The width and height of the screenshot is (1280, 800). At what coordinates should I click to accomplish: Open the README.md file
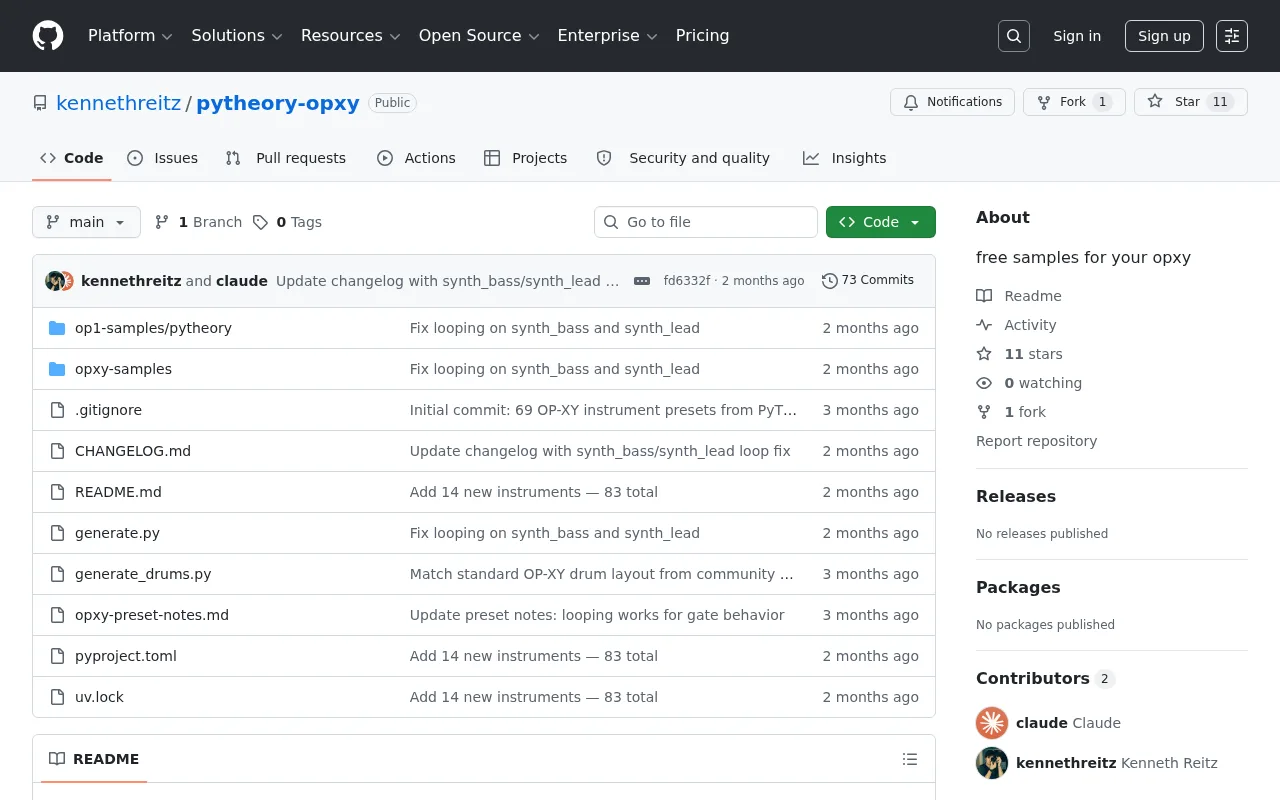pos(118,492)
